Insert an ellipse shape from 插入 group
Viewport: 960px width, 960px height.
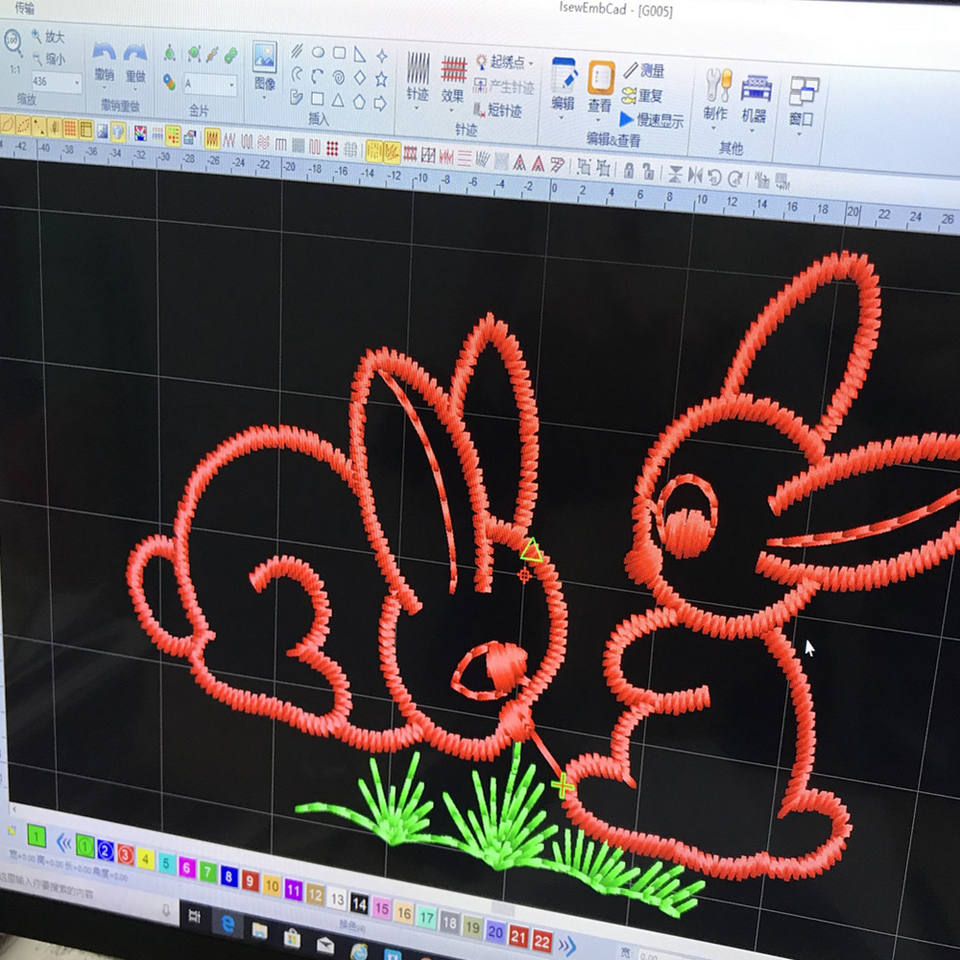pos(318,52)
